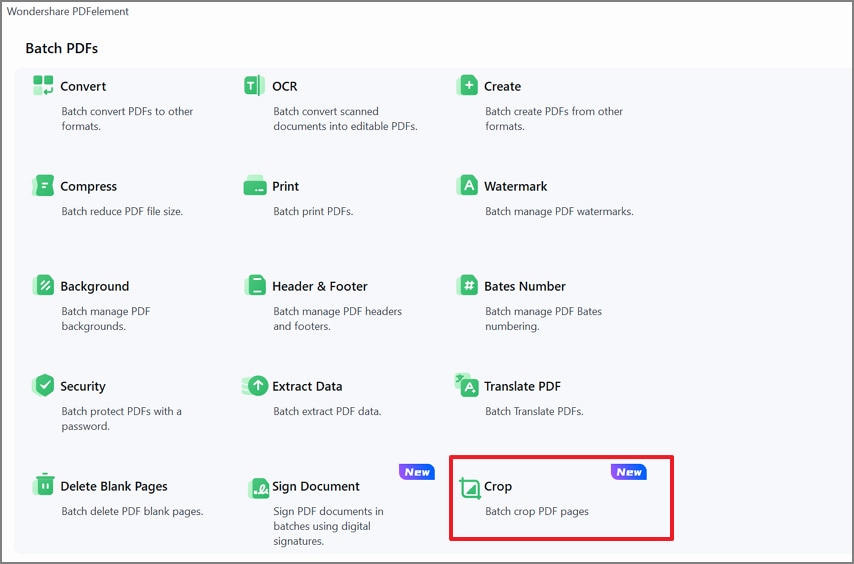Click 'Batch manage PDF headers and footers.' text
Image resolution: width=854 pixels, height=564 pixels.
(338, 318)
